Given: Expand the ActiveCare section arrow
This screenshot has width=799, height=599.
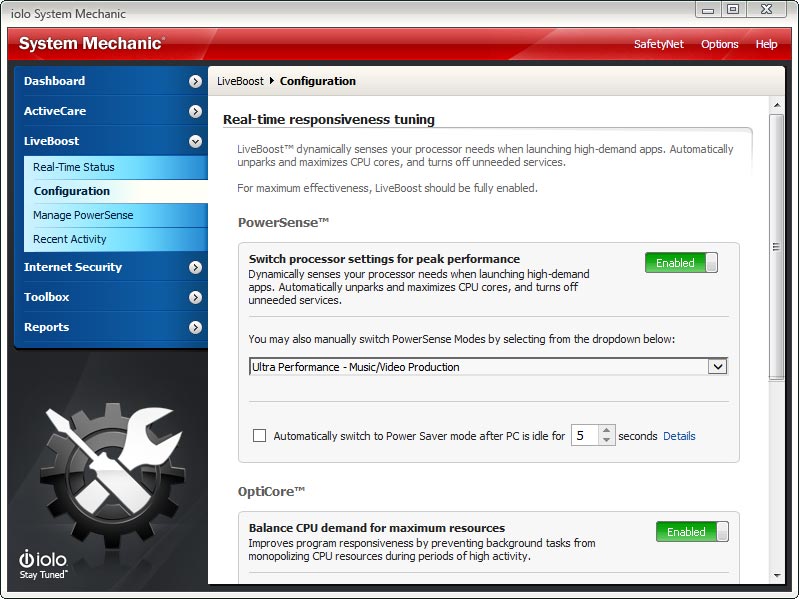Looking at the screenshot, I should (x=195, y=111).
